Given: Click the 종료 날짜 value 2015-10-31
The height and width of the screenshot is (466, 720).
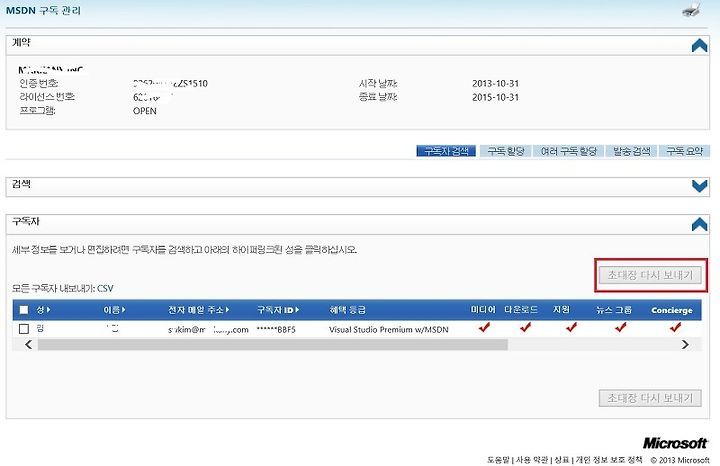Looking at the screenshot, I should coord(495,97).
